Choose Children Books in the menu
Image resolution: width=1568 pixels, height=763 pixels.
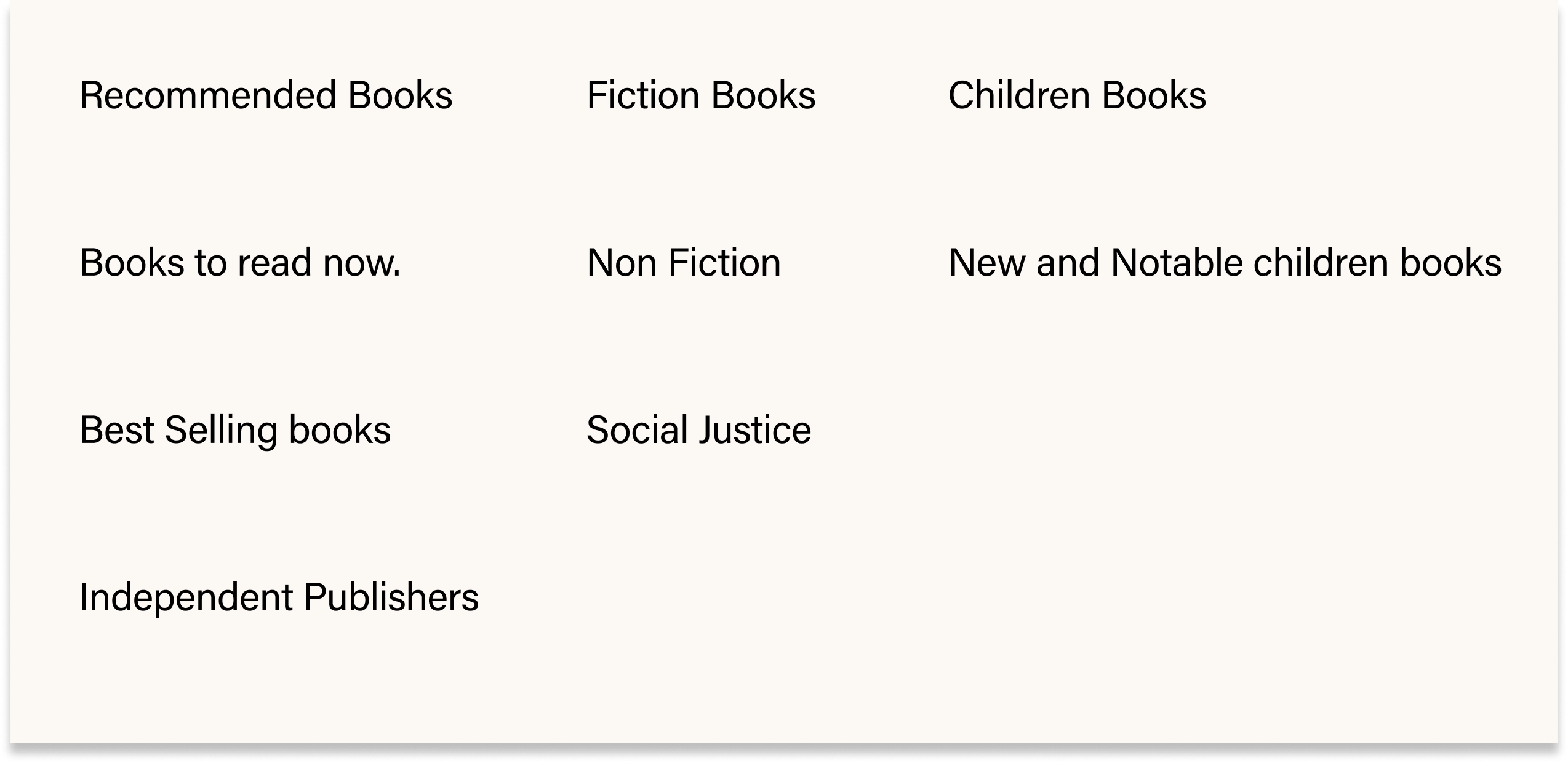(1077, 95)
